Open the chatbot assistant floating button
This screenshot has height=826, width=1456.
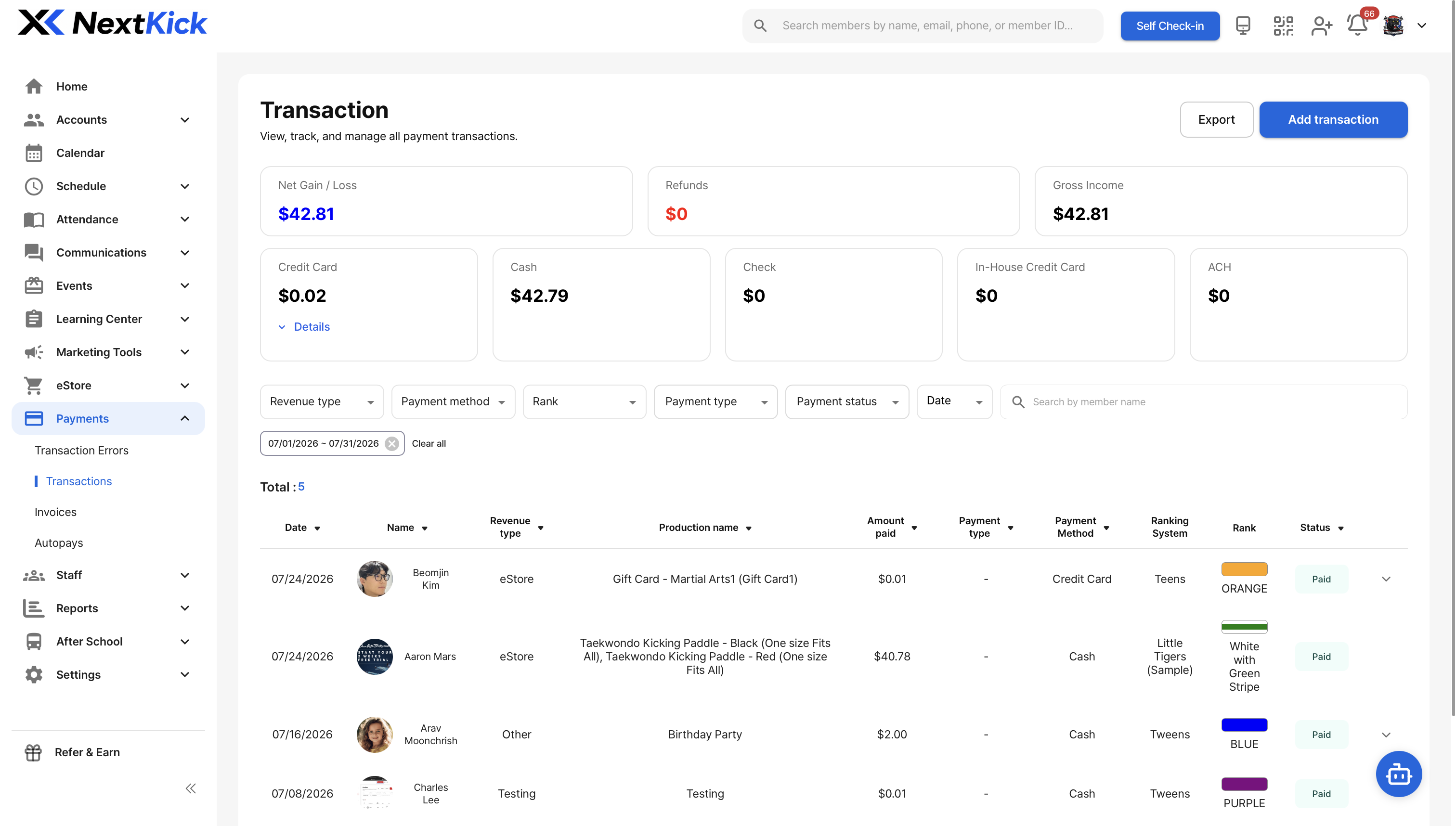click(x=1398, y=774)
